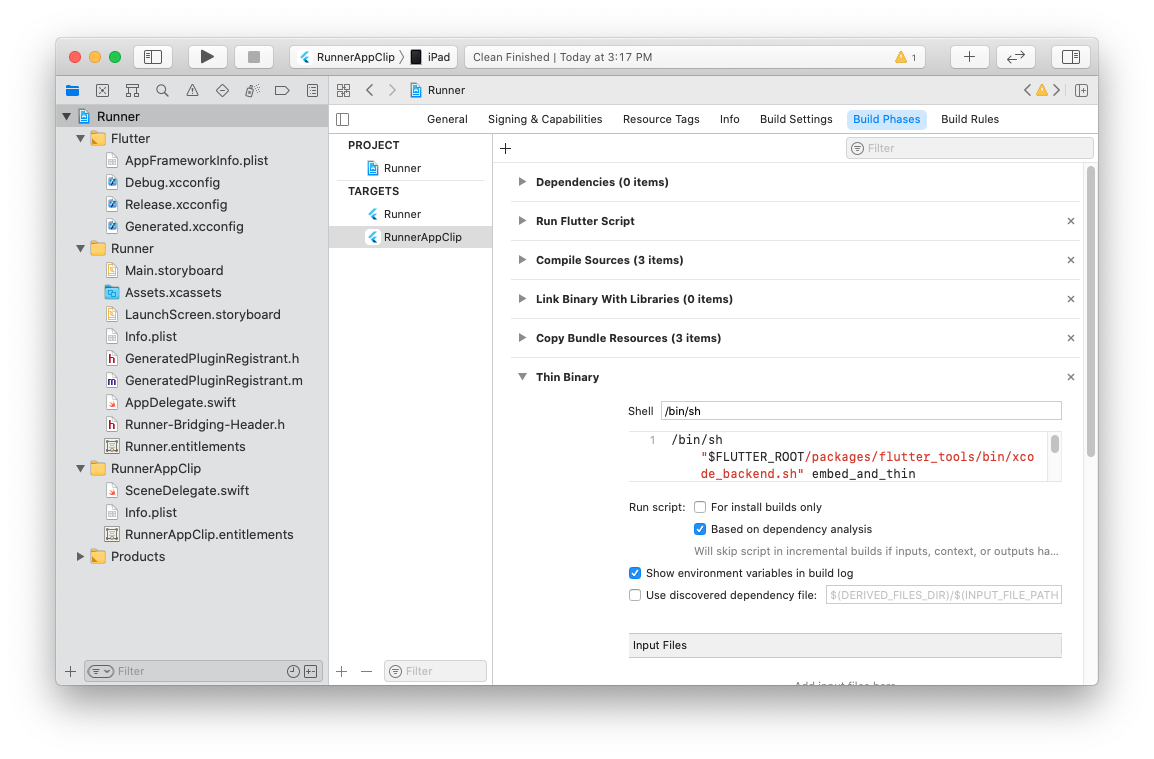
Task: Open the Signing & Capabilities tab
Action: pyautogui.click(x=545, y=119)
